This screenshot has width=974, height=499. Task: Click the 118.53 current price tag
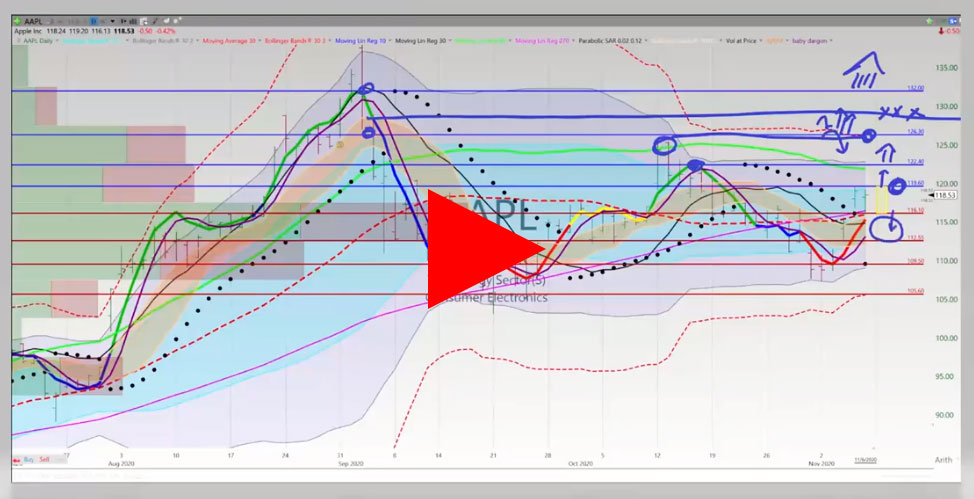point(944,195)
